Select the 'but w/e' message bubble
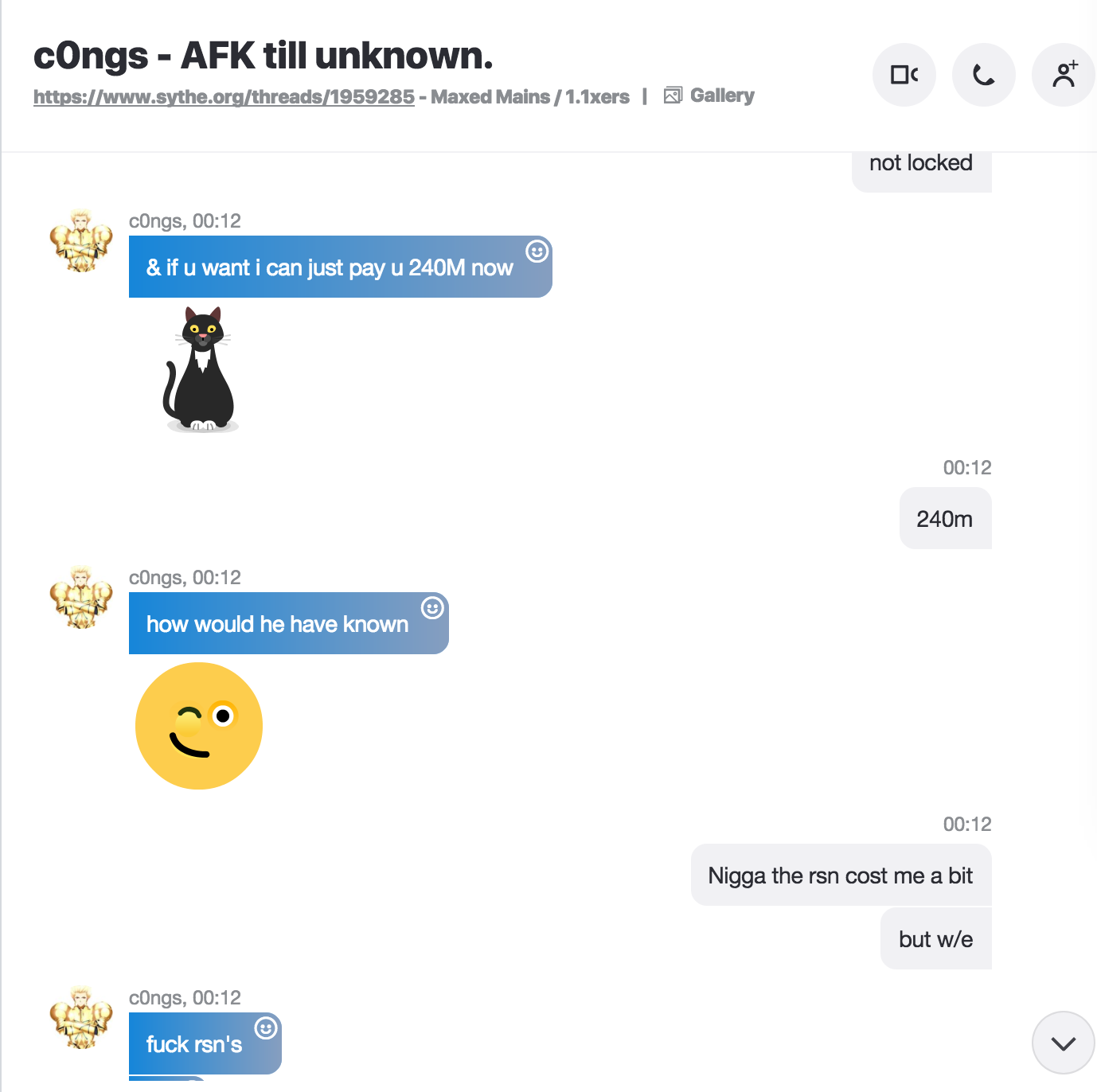 pos(936,939)
